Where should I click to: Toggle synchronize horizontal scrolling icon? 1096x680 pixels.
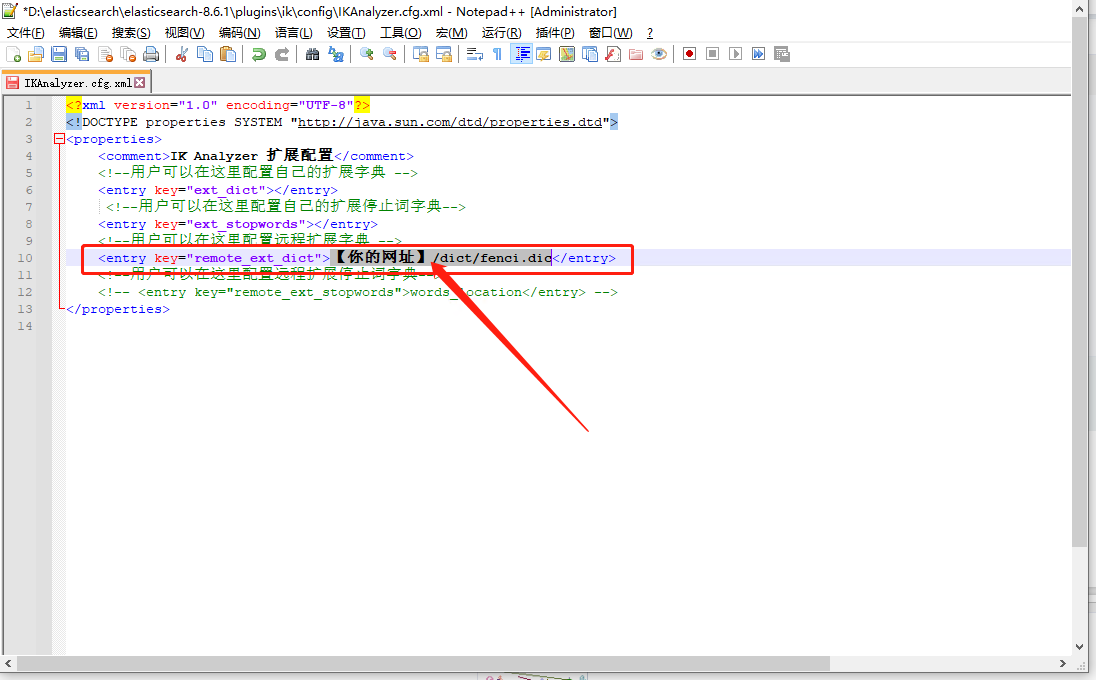tap(444, 55)
